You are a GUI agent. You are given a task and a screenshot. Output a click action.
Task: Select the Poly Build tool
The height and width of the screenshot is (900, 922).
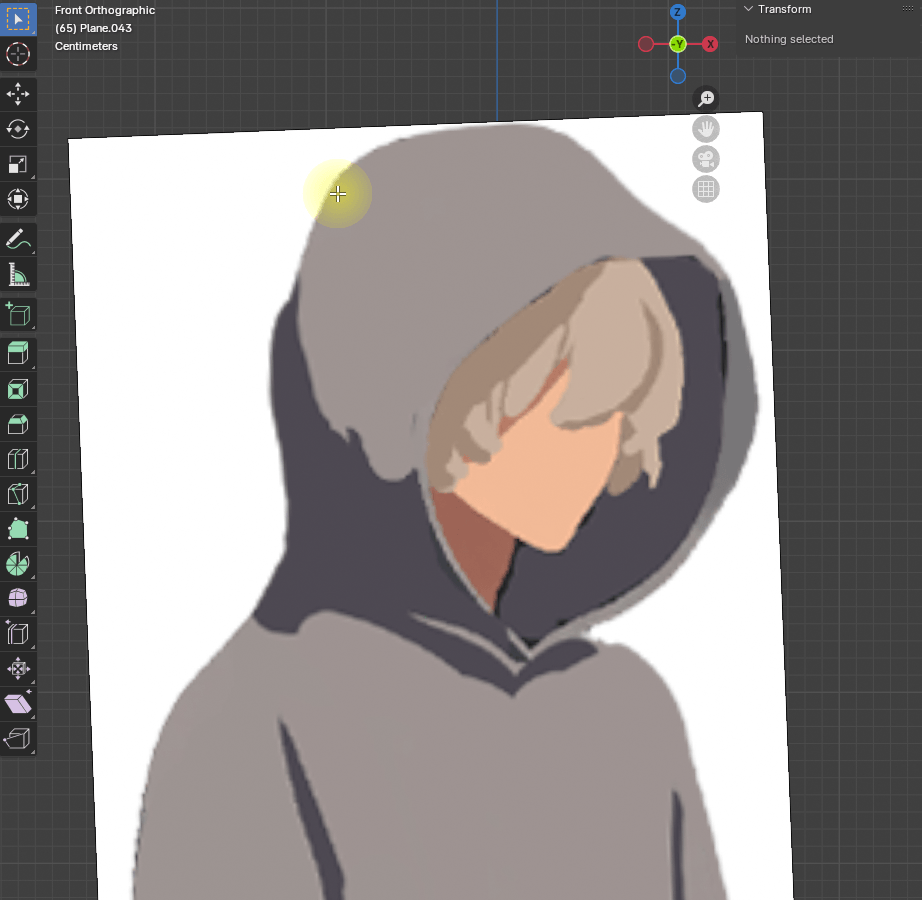[18, 529]
